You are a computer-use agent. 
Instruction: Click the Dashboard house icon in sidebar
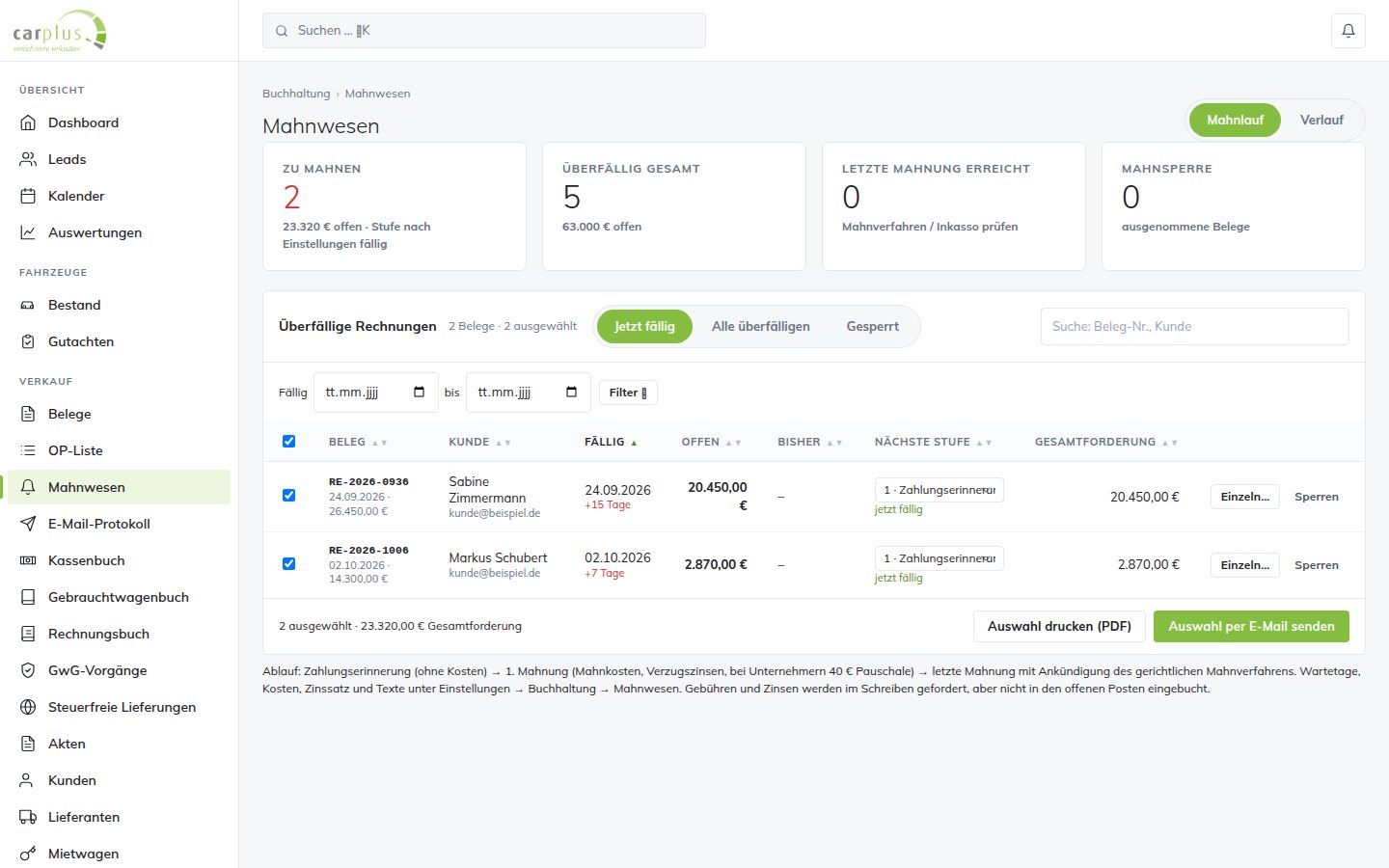pos(28,122)
